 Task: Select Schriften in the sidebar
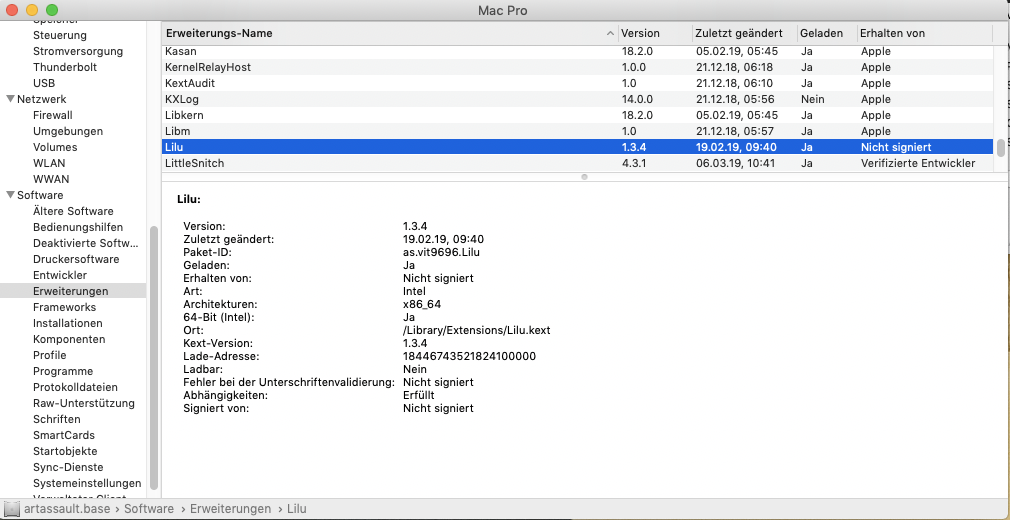coord(57,419)
